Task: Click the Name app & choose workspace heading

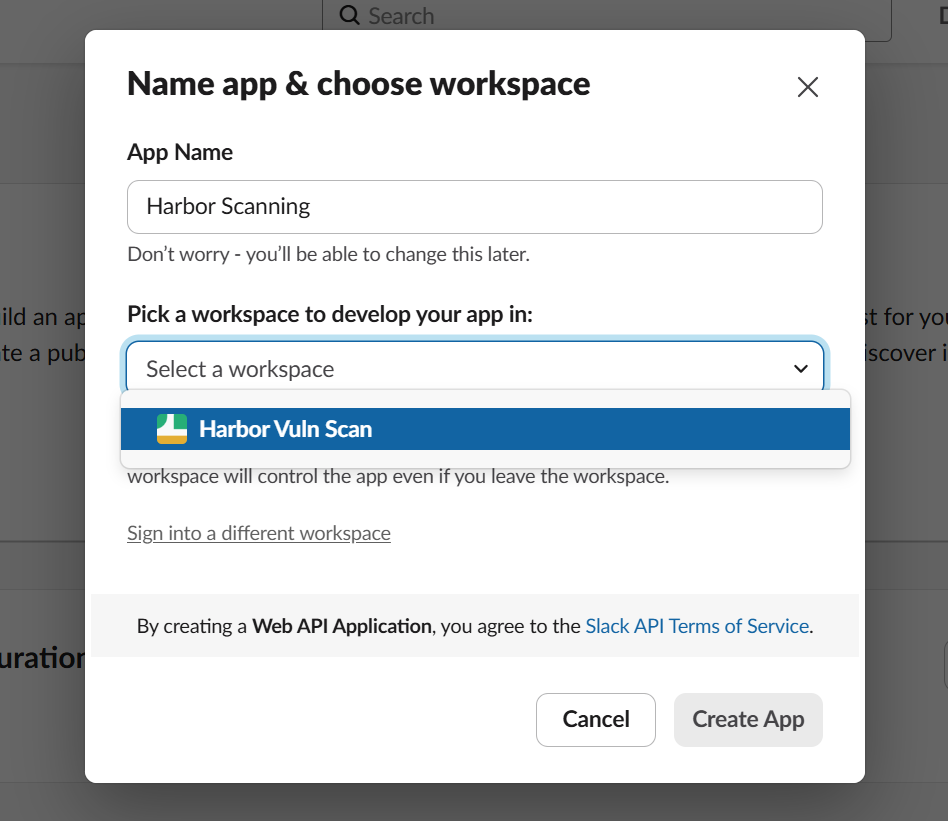Action: click(358, 84)
